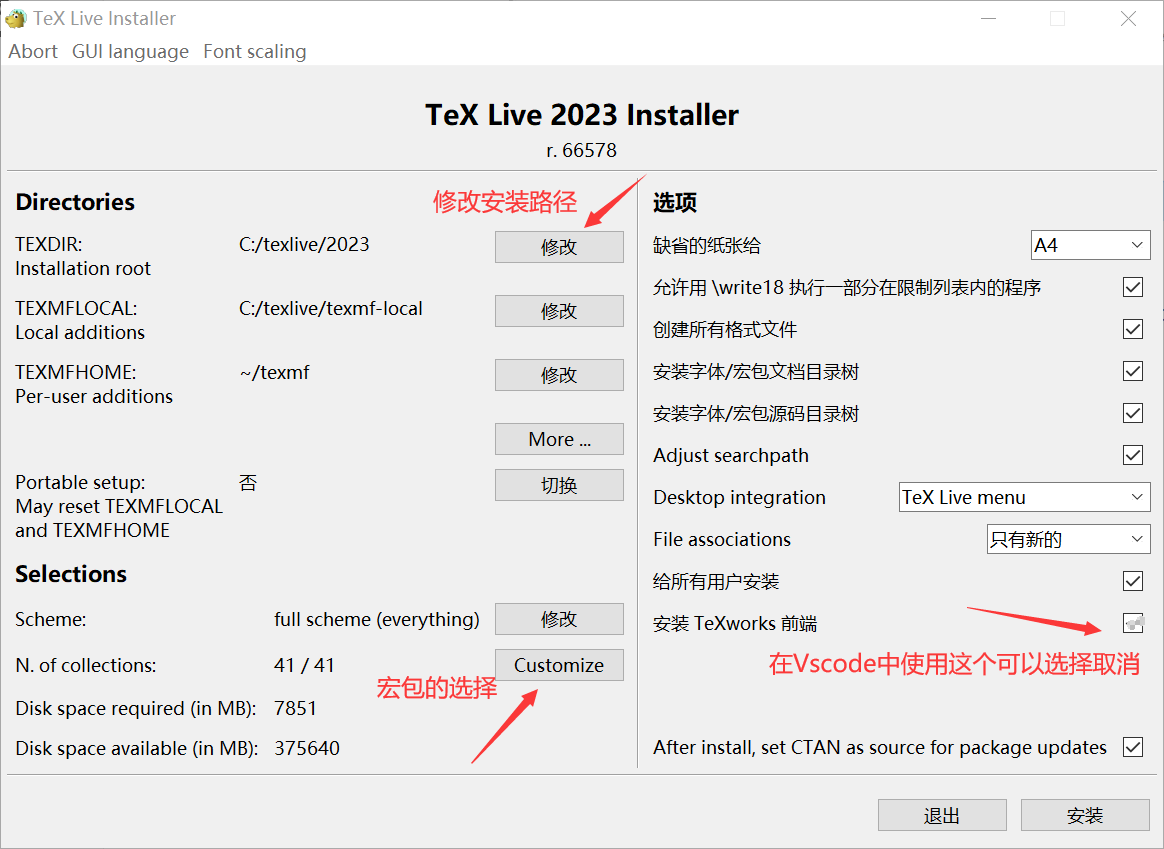Toggle the \write18 restricted programs checkbox
1164x849 pixels.
pos(1133,287)
